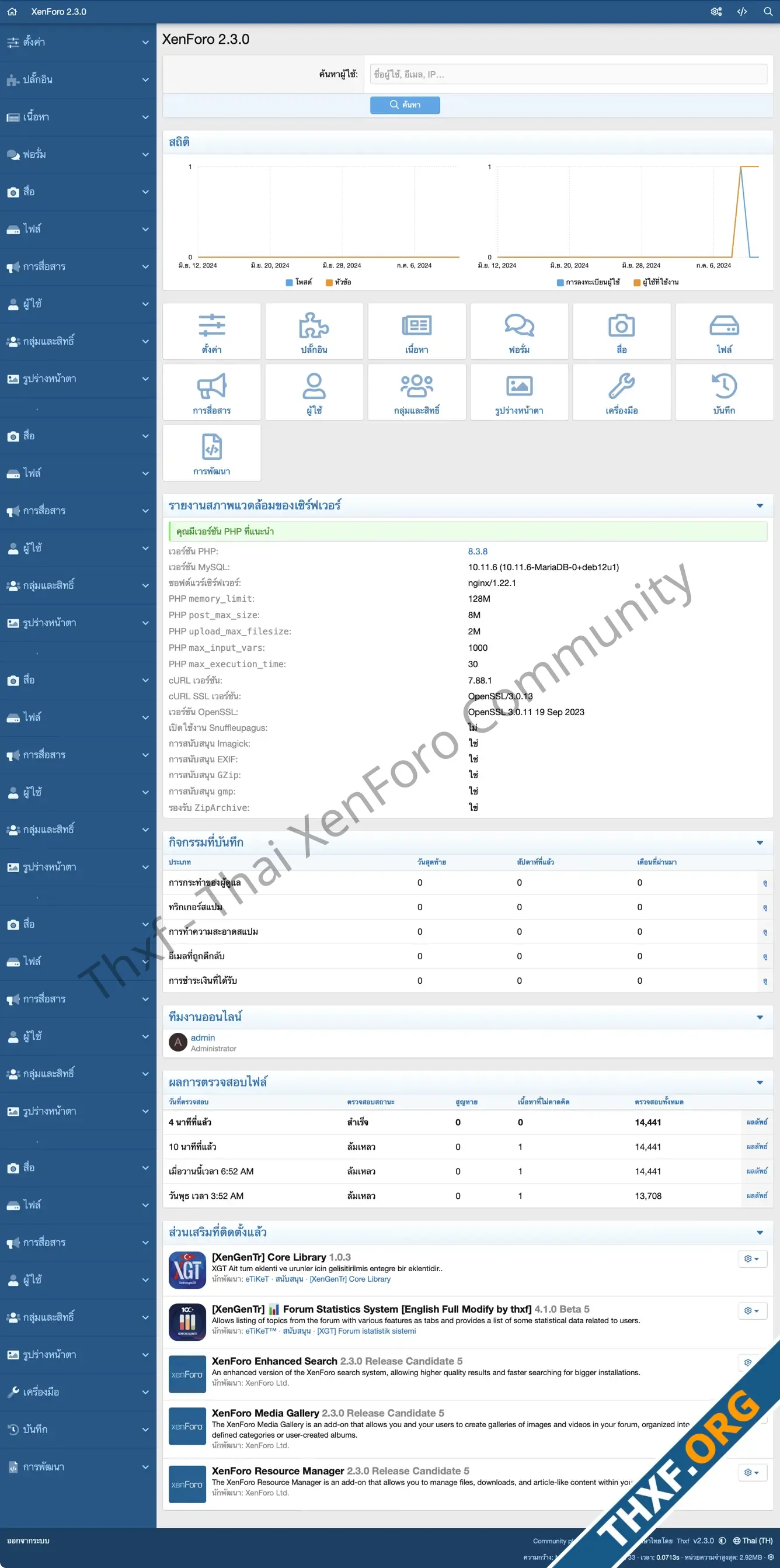Open the กลุ่มและสิทธิ์ users-group dashboard tile
The width and height of the screenshot is (780, 1568).
417,393
